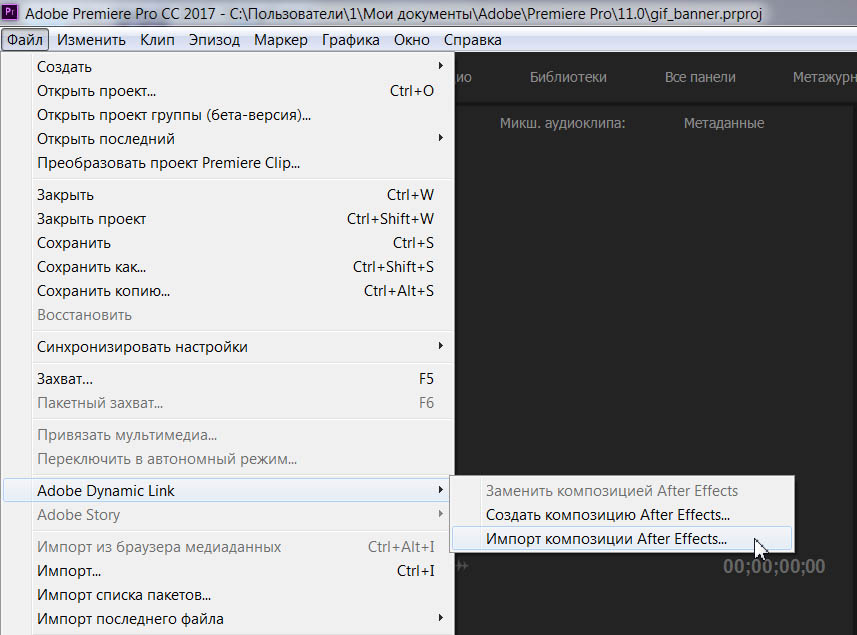
Task: Open the Эпизод menu
Action: pos(214,40)
